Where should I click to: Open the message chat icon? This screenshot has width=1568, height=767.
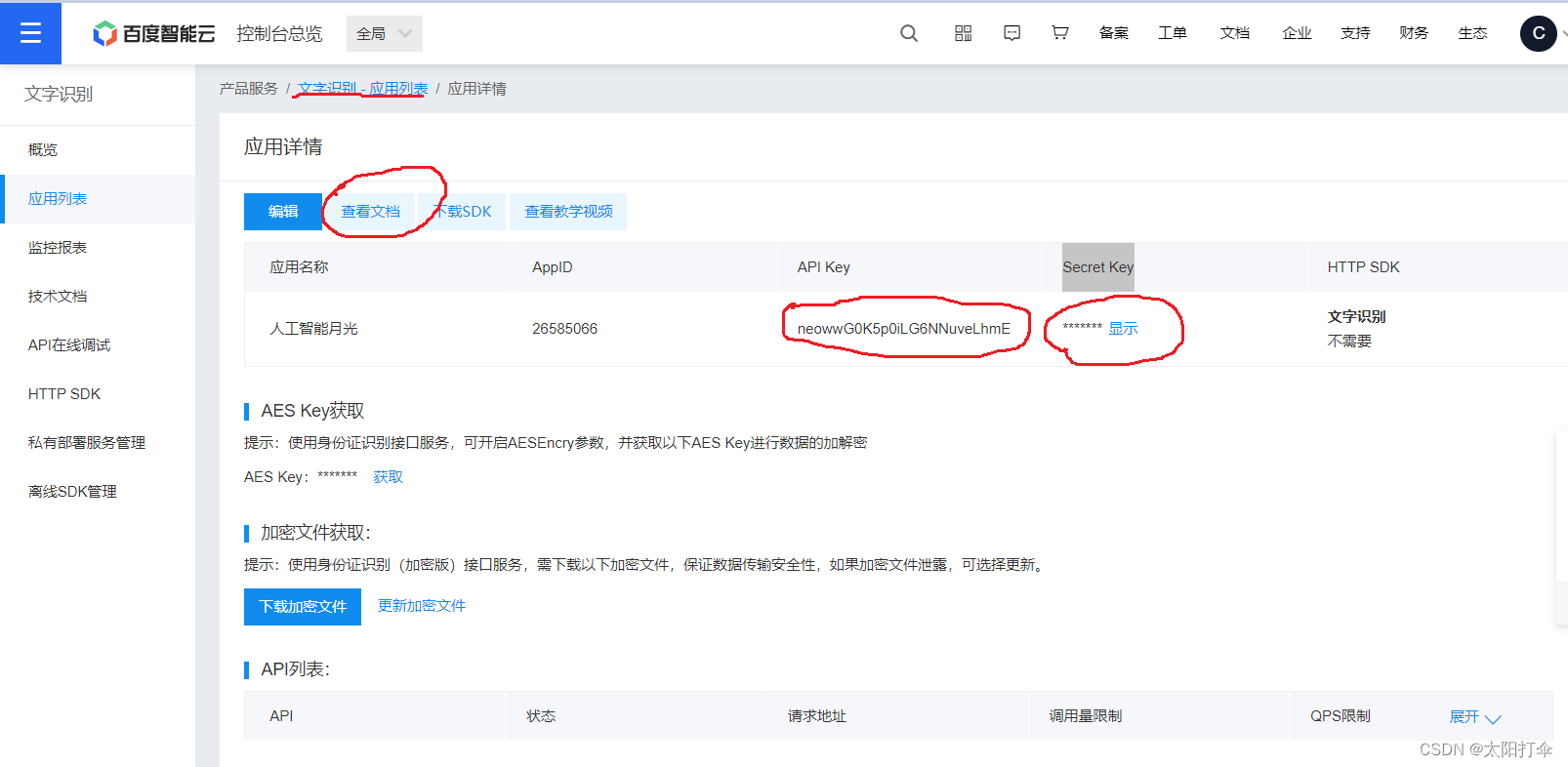pyautogui.click(x=1012, y=33)
